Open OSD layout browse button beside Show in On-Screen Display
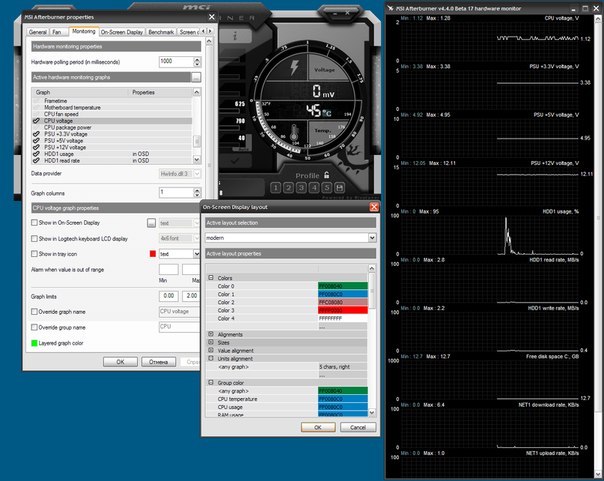 [151, 223]
